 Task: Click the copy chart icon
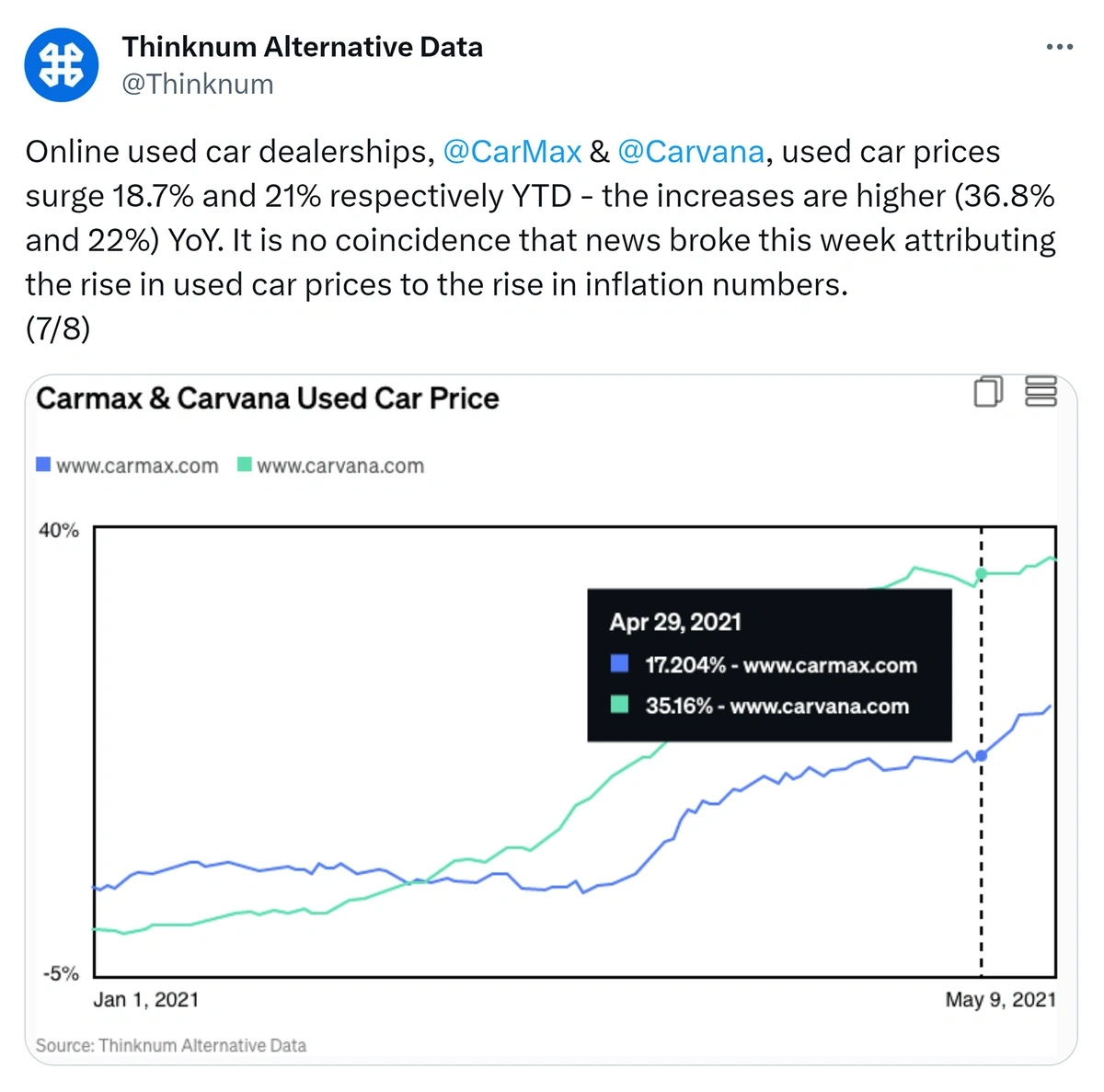point(989,391)
